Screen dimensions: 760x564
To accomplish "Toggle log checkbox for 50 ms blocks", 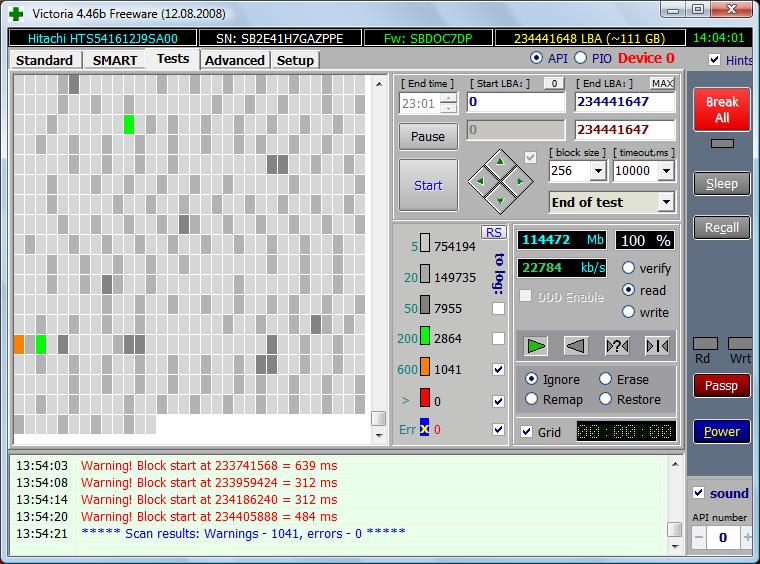I will tap(498, 309).
